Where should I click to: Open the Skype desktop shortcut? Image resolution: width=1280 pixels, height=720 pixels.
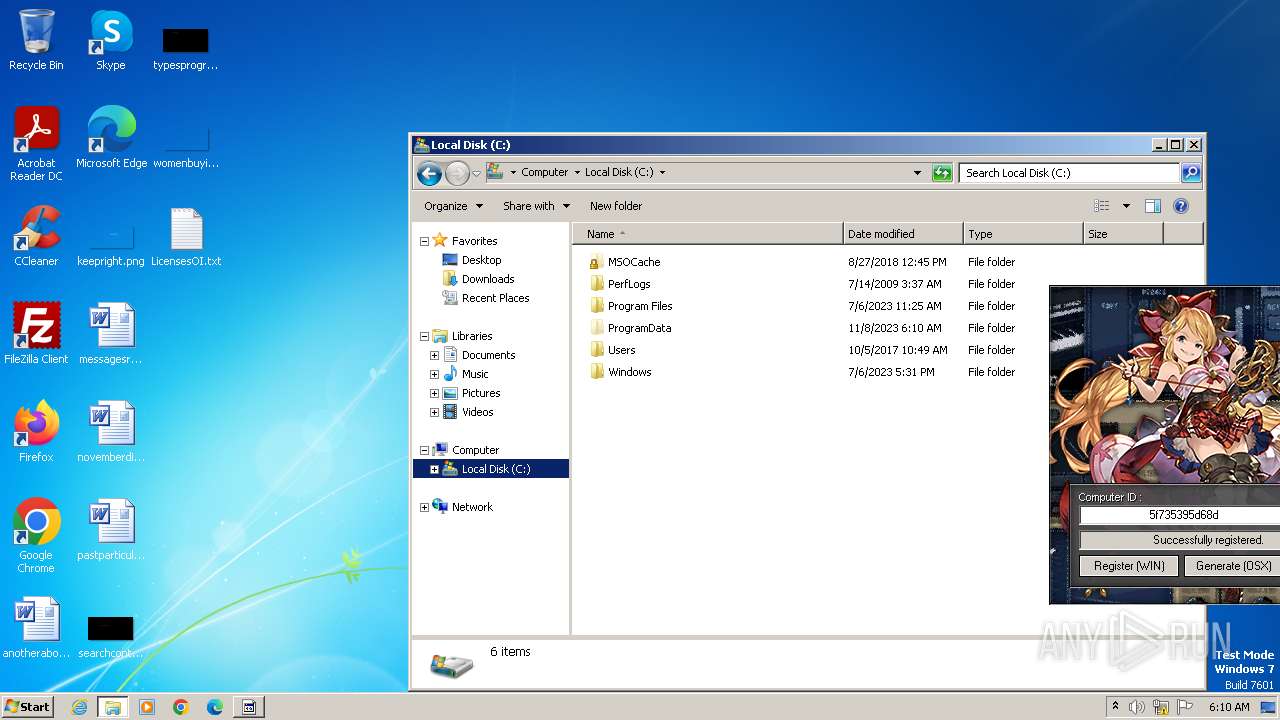pos(111,40)
